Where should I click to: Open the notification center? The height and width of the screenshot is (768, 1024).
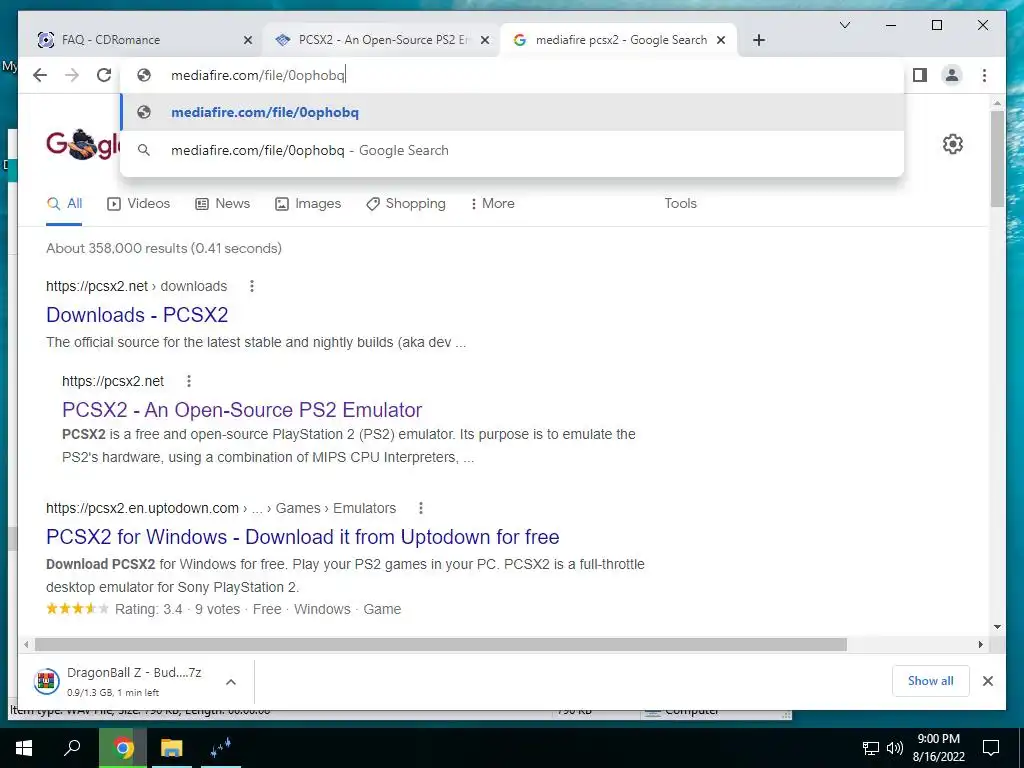991,748
